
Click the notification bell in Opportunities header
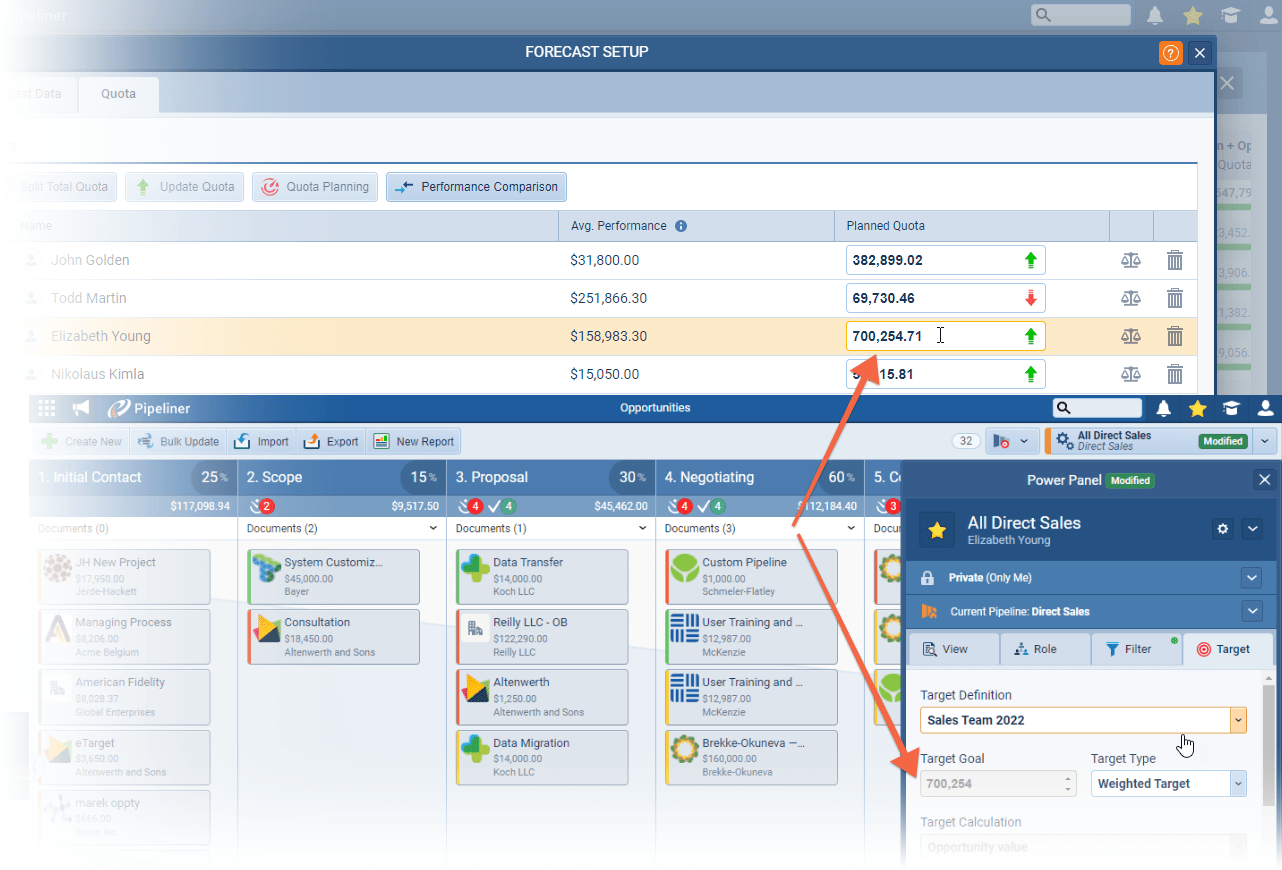1164,408
